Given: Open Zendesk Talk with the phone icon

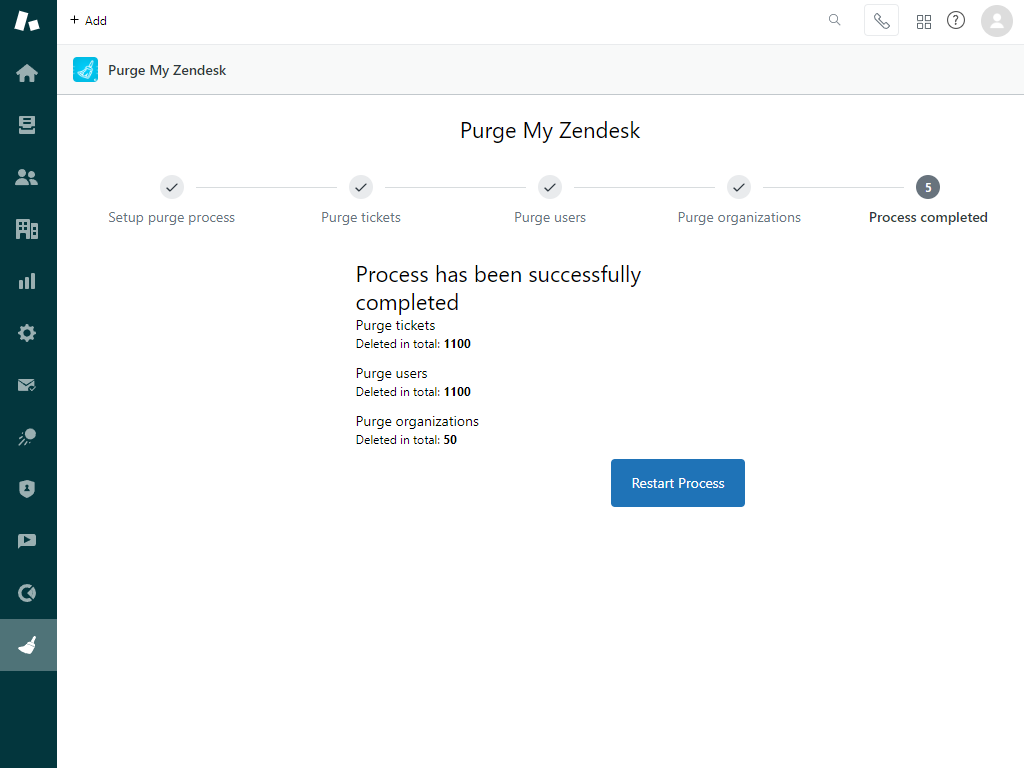Looking at the screenshot, I should 881,20.
